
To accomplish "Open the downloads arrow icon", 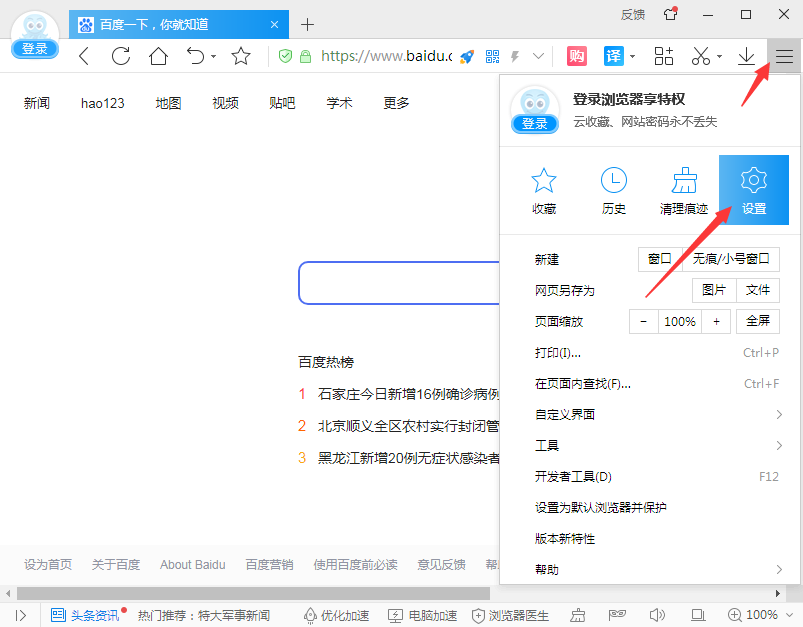I will (746, 56).
